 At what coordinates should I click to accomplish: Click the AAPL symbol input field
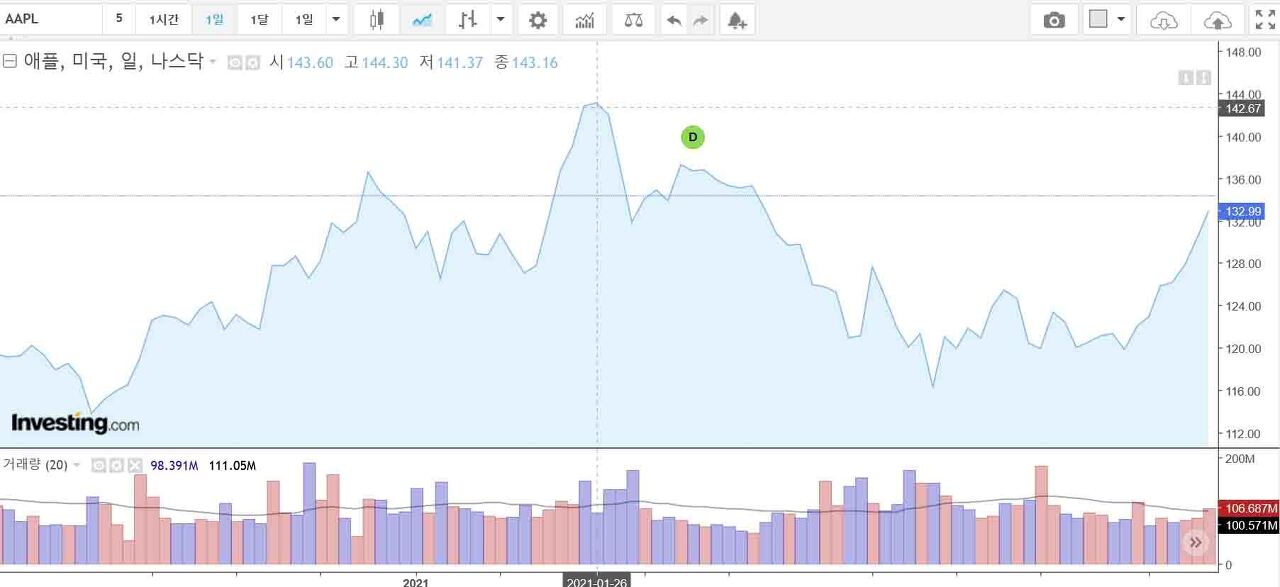click(x=51, y=19)
